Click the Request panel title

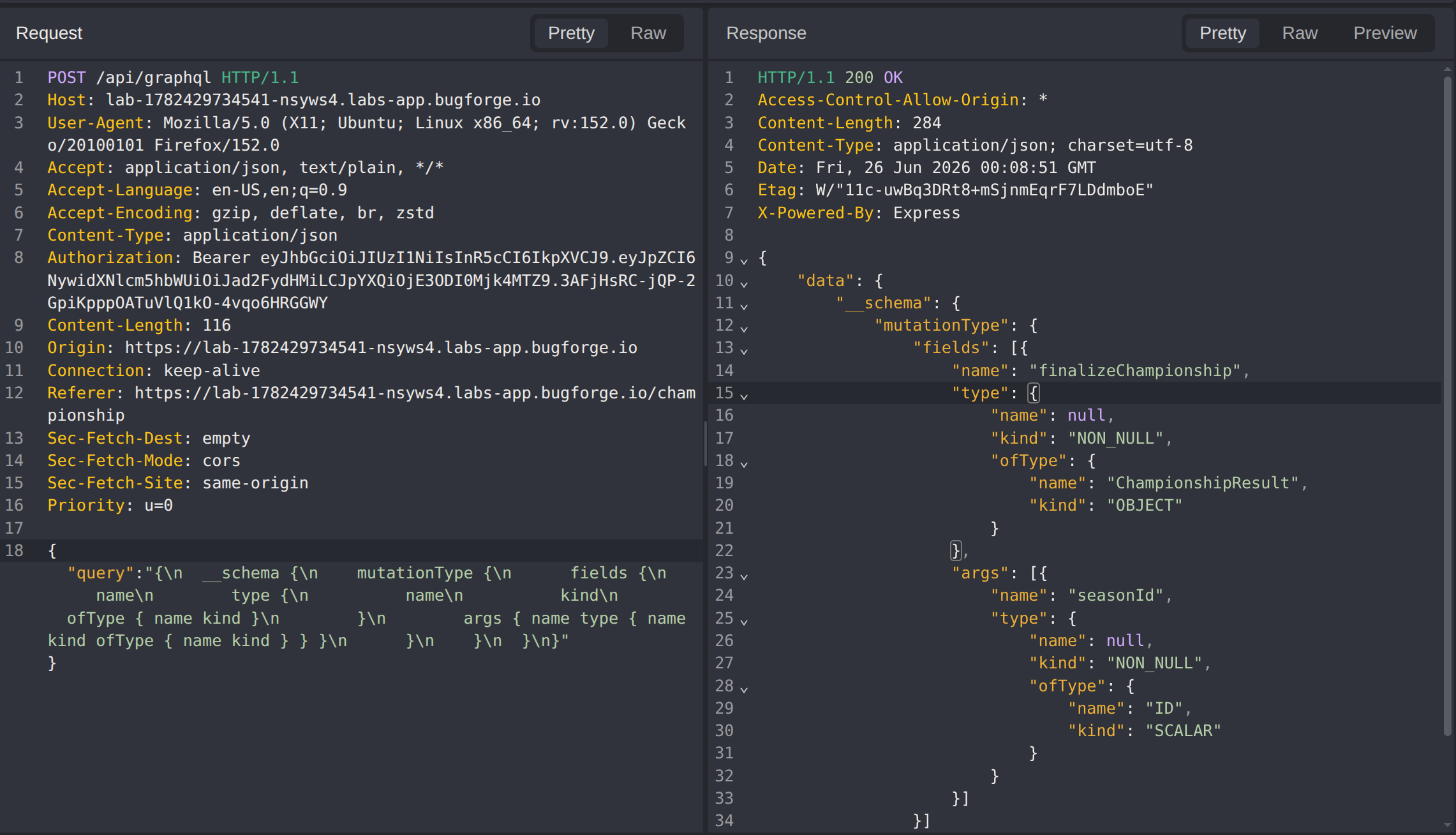(x=49, y=33)
